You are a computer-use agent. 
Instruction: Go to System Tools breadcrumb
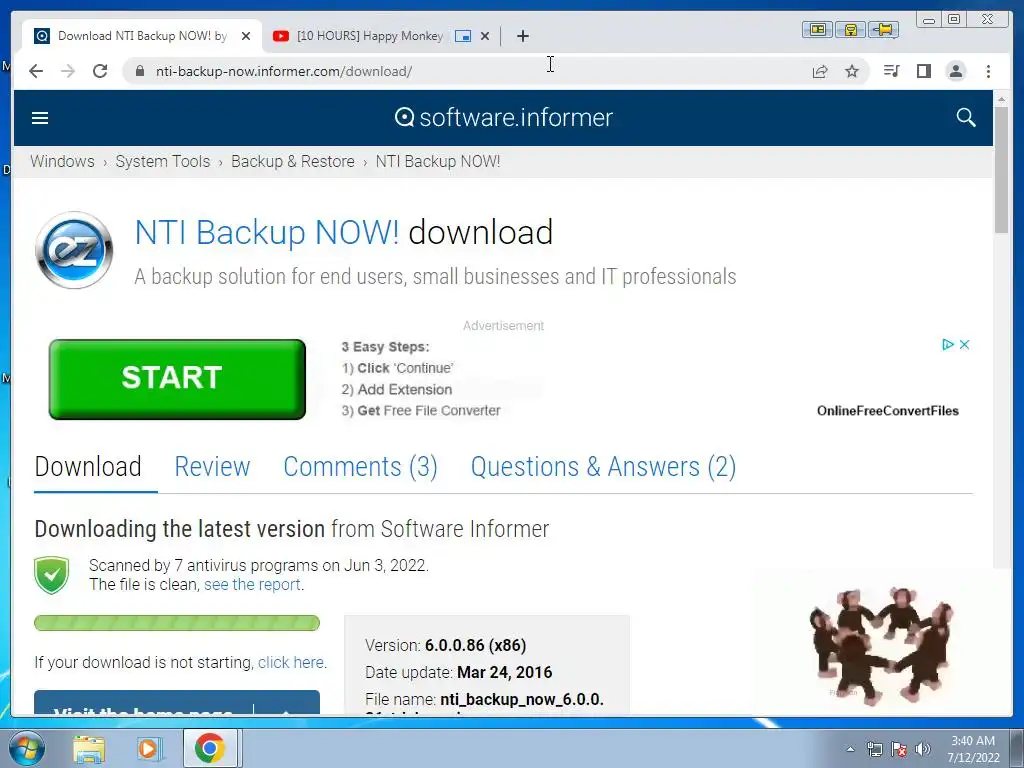coord(163,161)
